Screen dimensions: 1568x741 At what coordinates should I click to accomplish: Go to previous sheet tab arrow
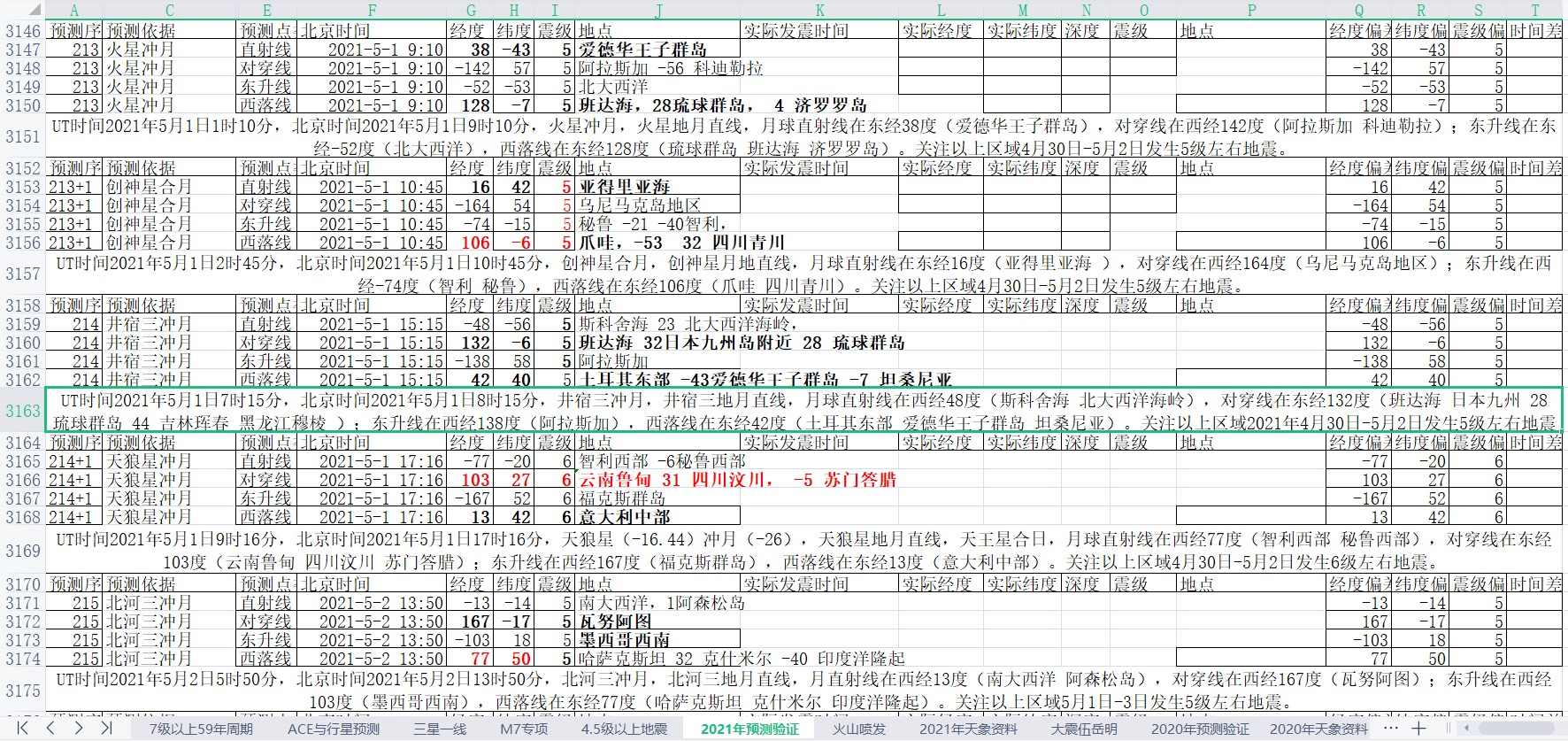(50, 728)
